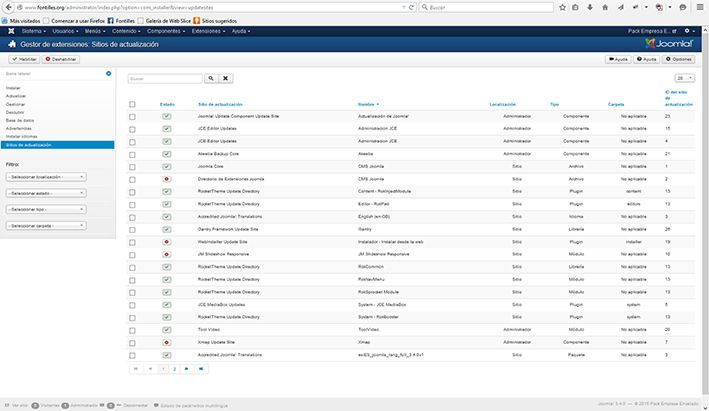Click the Opciones toolbar button
This screenshot has width=709, height=411.
(679, 59)
